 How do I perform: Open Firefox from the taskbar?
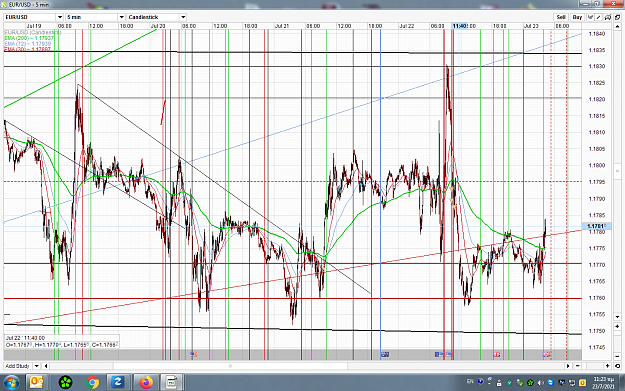(x=146, y=383)
